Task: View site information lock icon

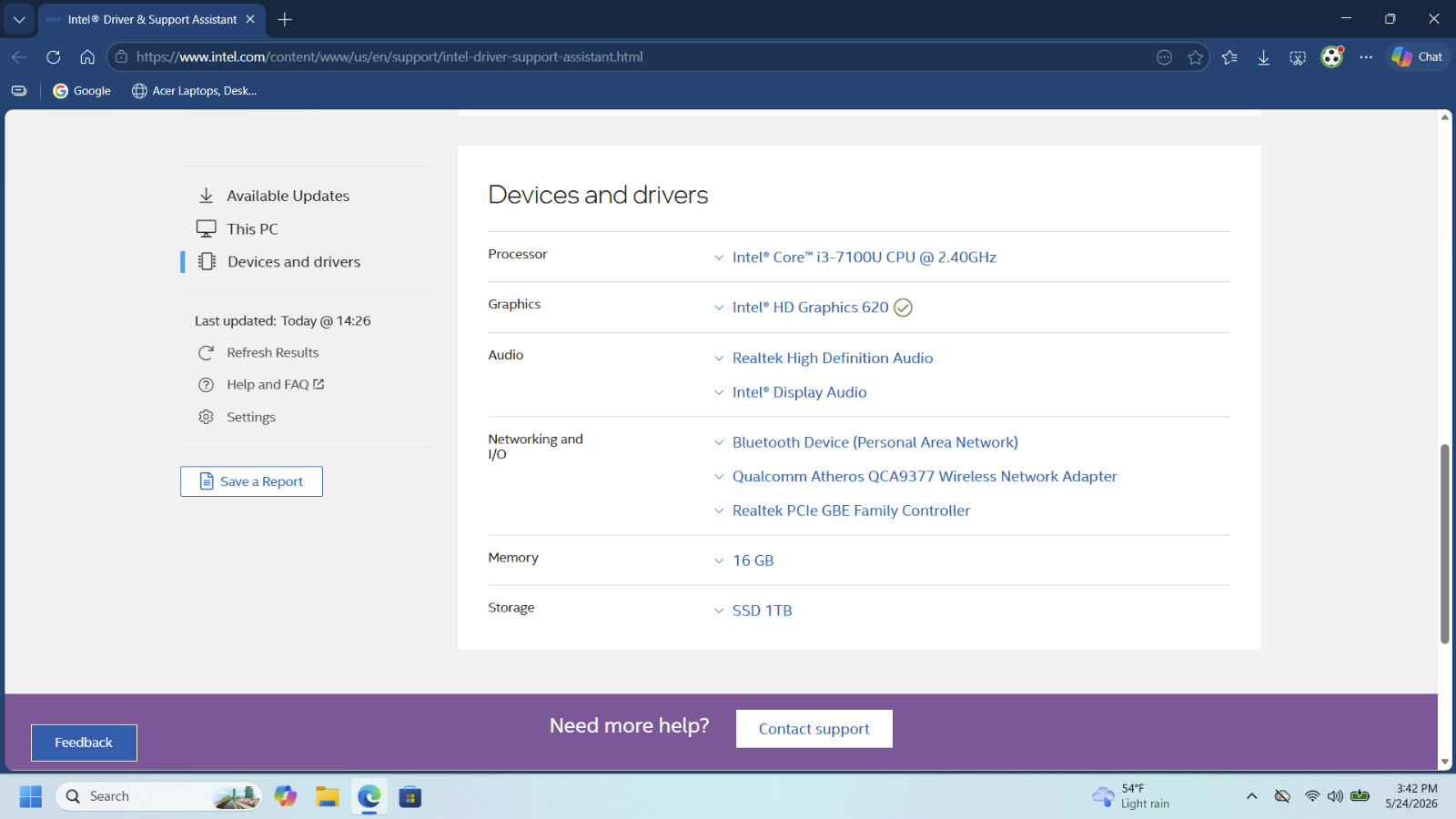Action: coord(121,56)
